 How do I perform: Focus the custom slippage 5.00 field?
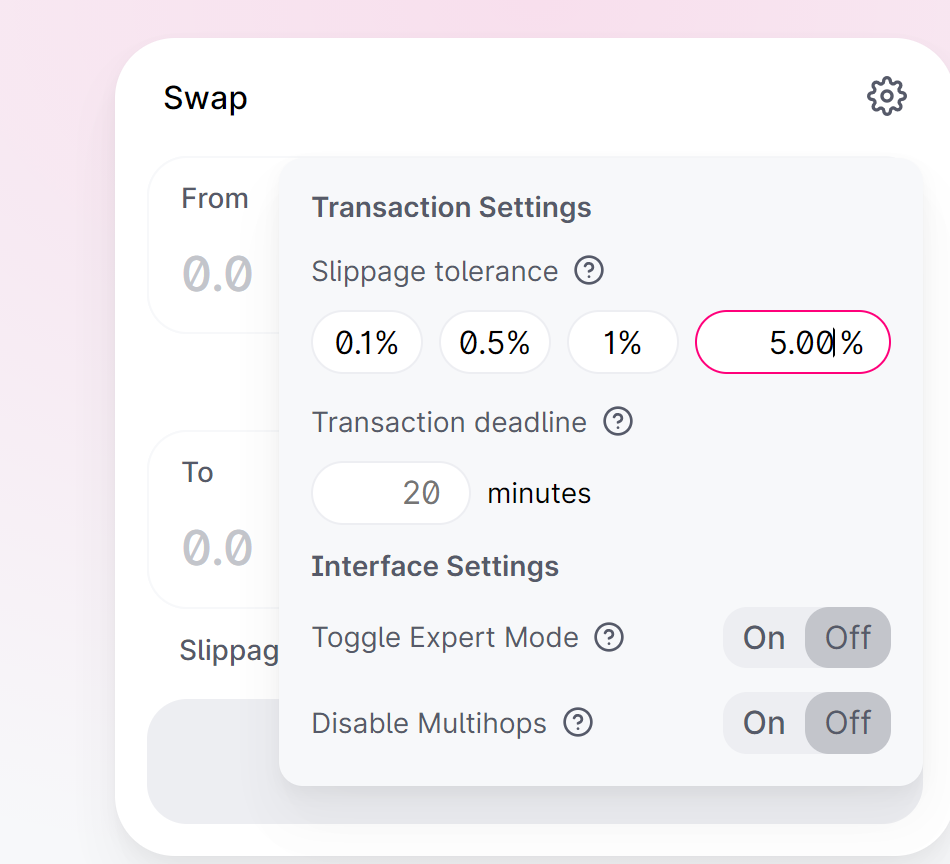[792, 342]
